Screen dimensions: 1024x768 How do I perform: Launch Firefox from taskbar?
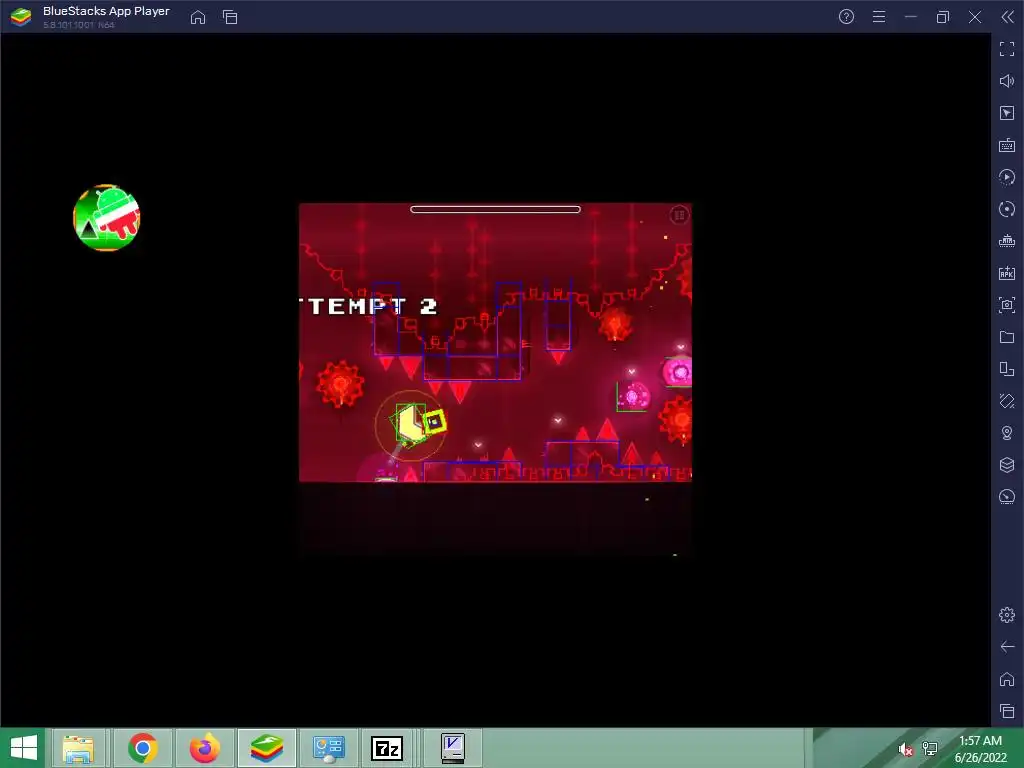(x=205, y=748)
